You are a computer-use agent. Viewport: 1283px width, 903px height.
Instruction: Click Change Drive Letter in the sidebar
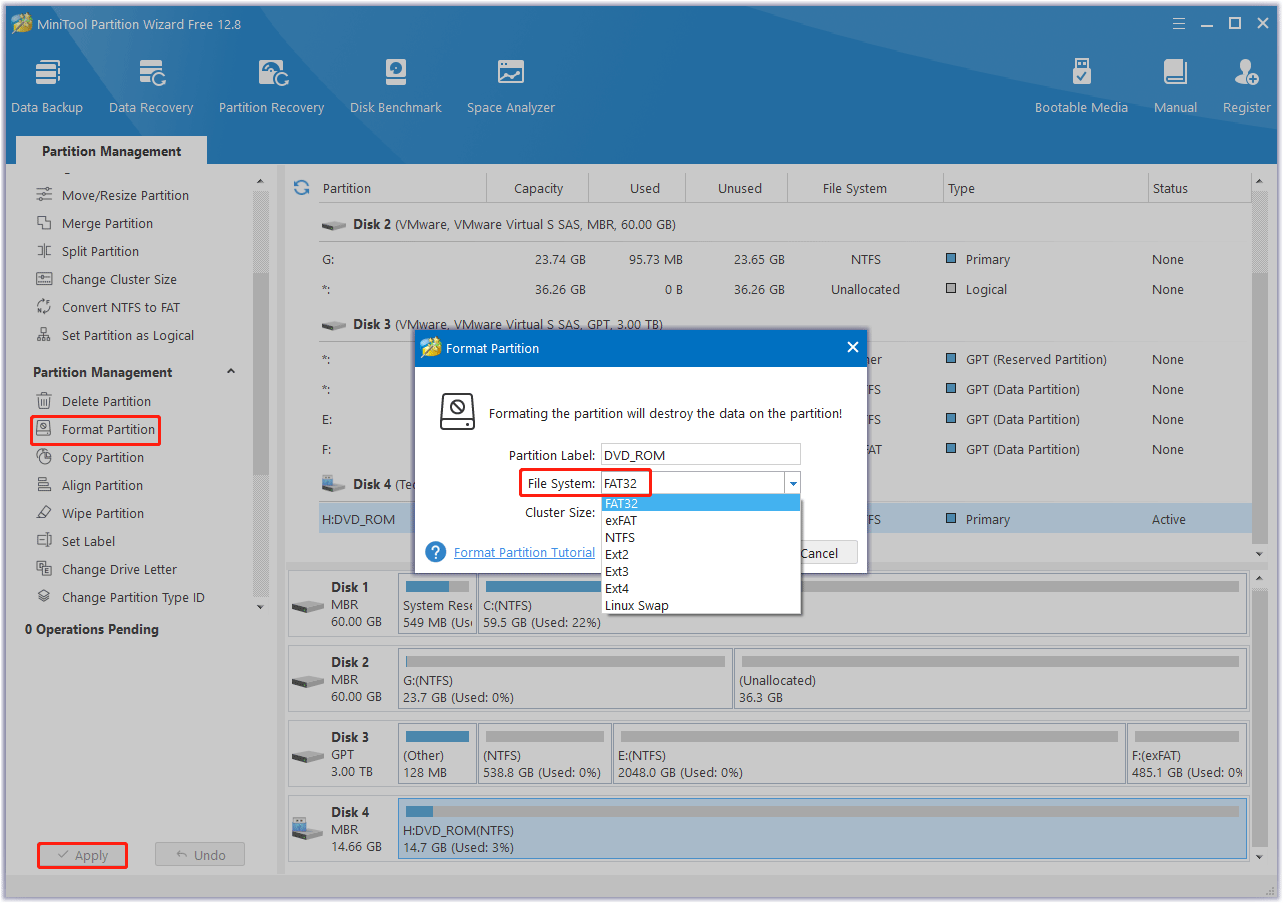pos(118,570)
